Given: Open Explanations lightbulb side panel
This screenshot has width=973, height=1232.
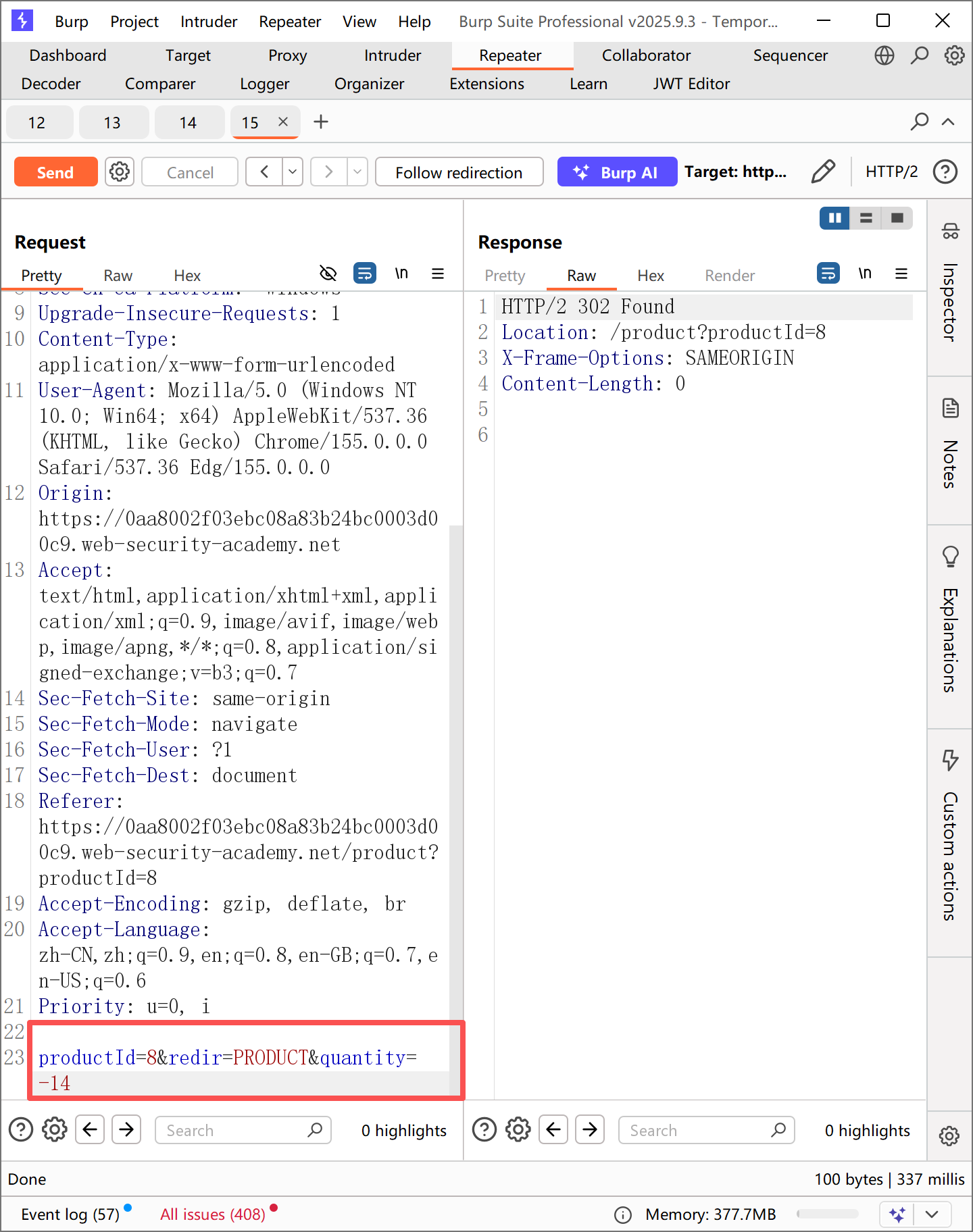Looking at the screenshot, I should pyautogui.click(x=950, y=557).
